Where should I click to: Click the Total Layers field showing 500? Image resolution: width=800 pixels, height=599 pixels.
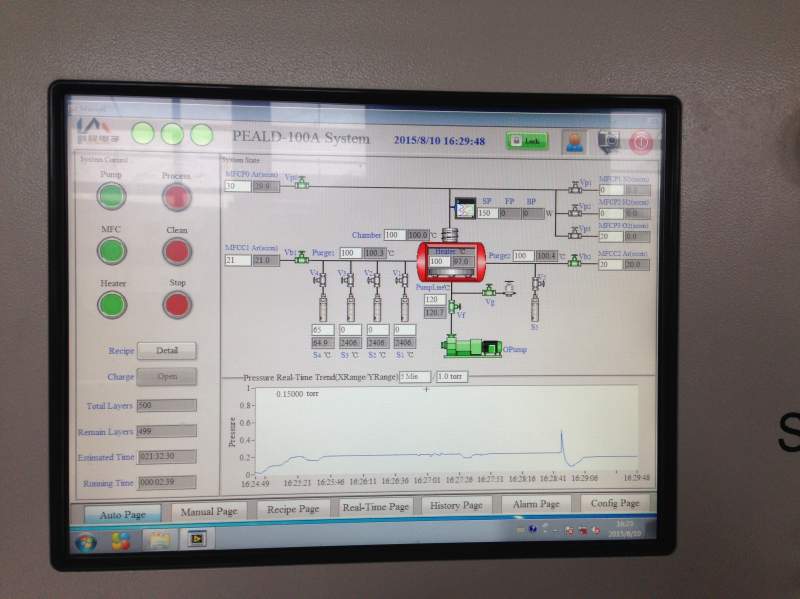(167, 405)
